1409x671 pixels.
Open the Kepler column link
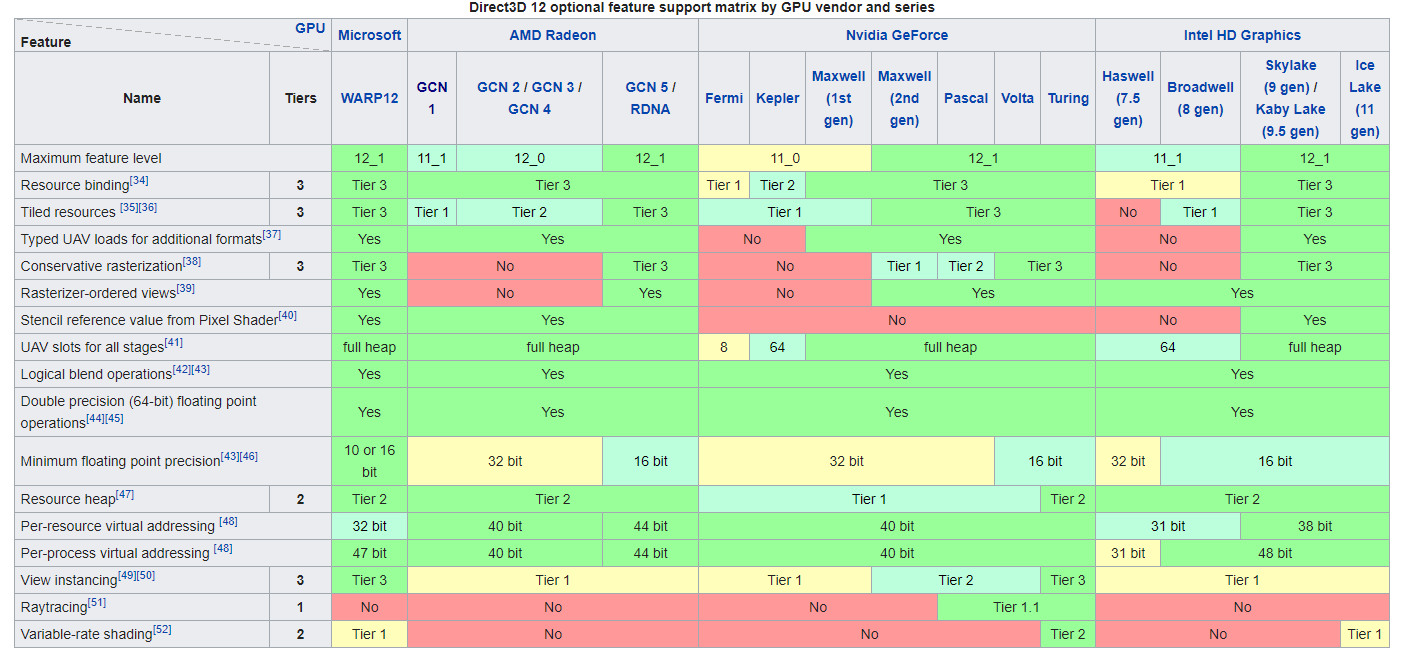[x=777, y=98]
